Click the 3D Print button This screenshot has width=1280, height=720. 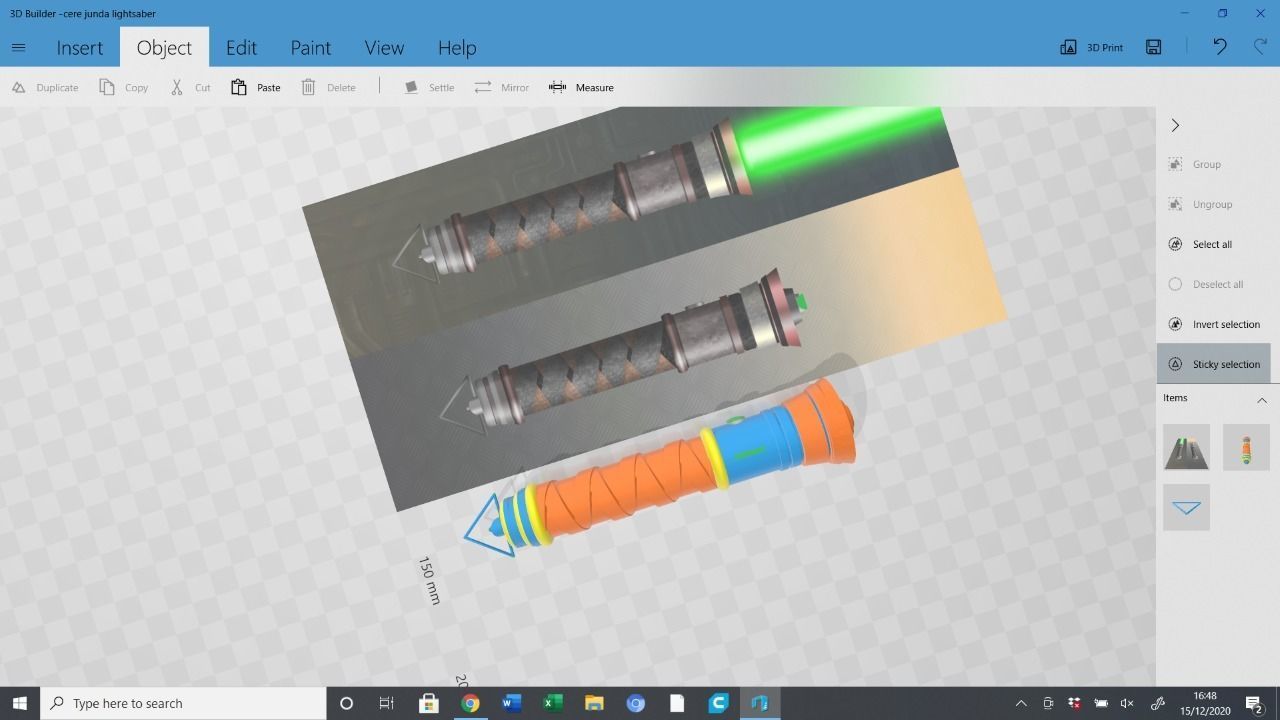click(x=1091, y=47)
